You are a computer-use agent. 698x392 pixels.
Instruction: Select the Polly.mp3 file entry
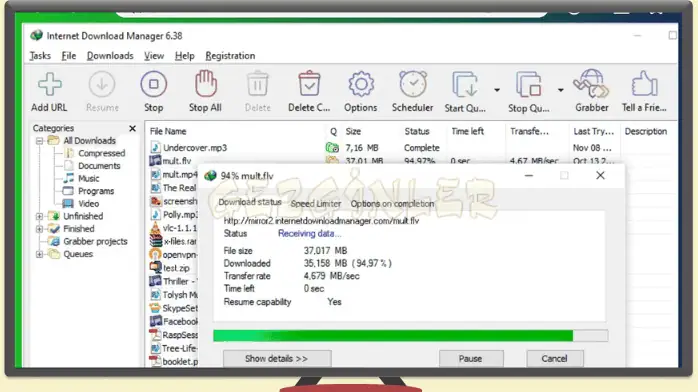pyautogui.click(x=180, y=215)
